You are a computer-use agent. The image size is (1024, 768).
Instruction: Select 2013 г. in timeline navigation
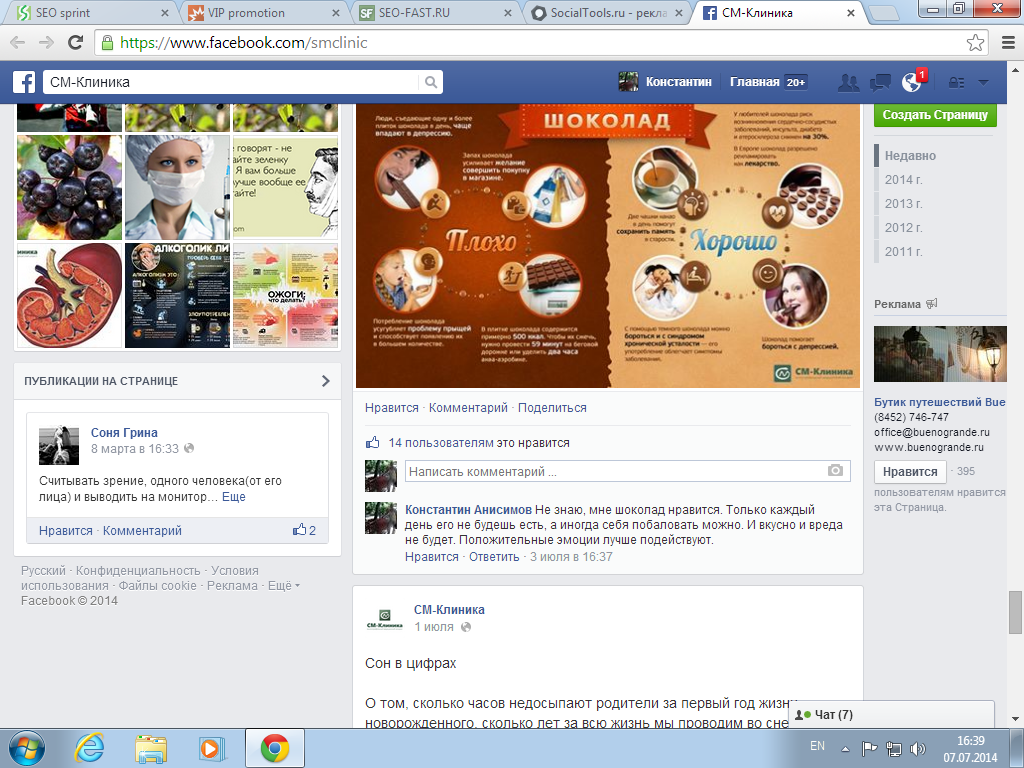pos(903,204)
